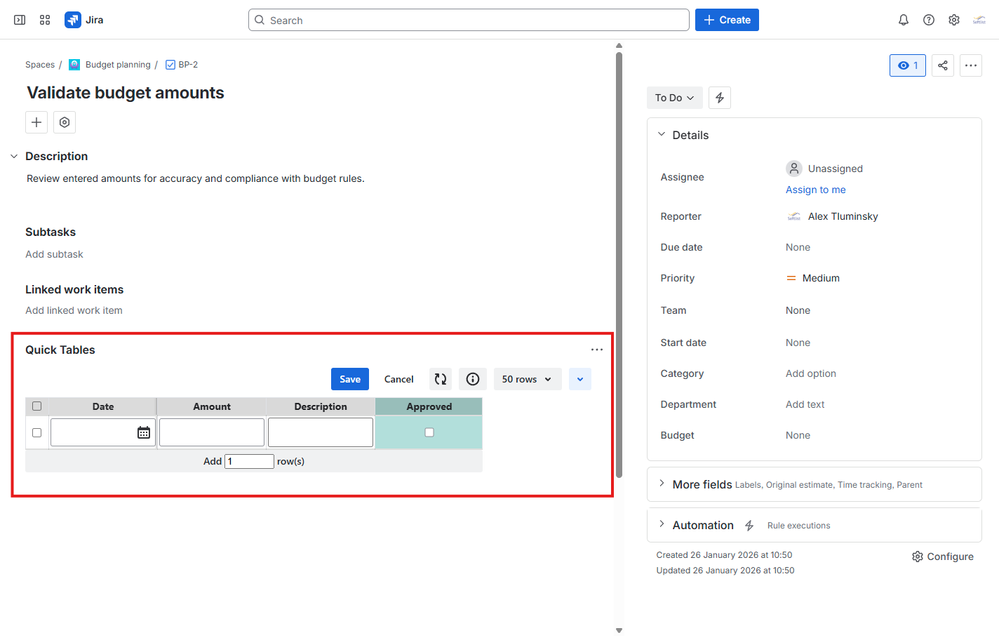Click the BP-2 task type icon
Image resolution: width=999 pixels, height=636 pixels.
170,64
